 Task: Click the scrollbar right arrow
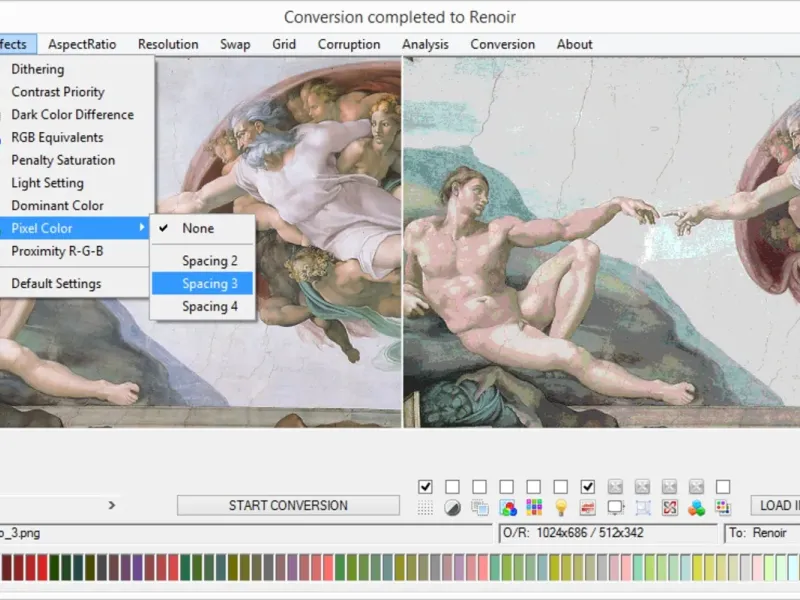pos(112,505)
